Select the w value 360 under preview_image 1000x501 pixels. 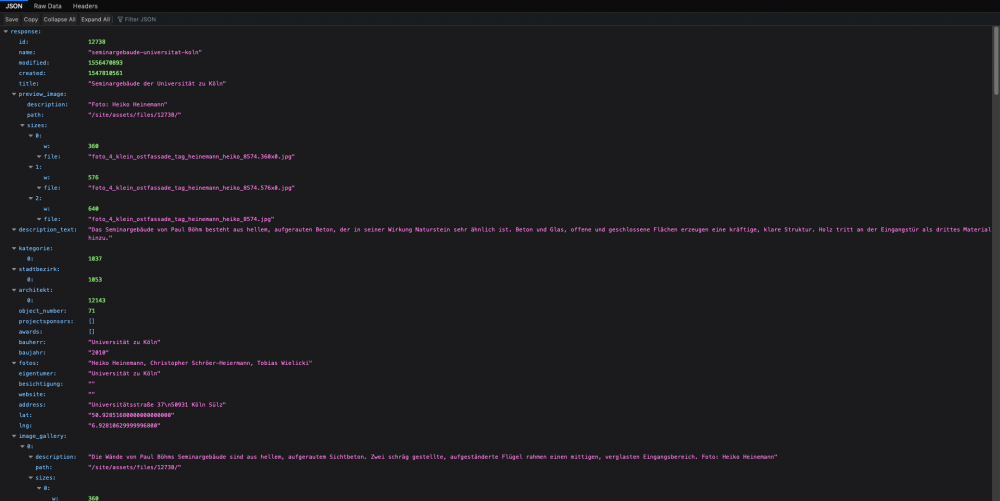[93, 146]
